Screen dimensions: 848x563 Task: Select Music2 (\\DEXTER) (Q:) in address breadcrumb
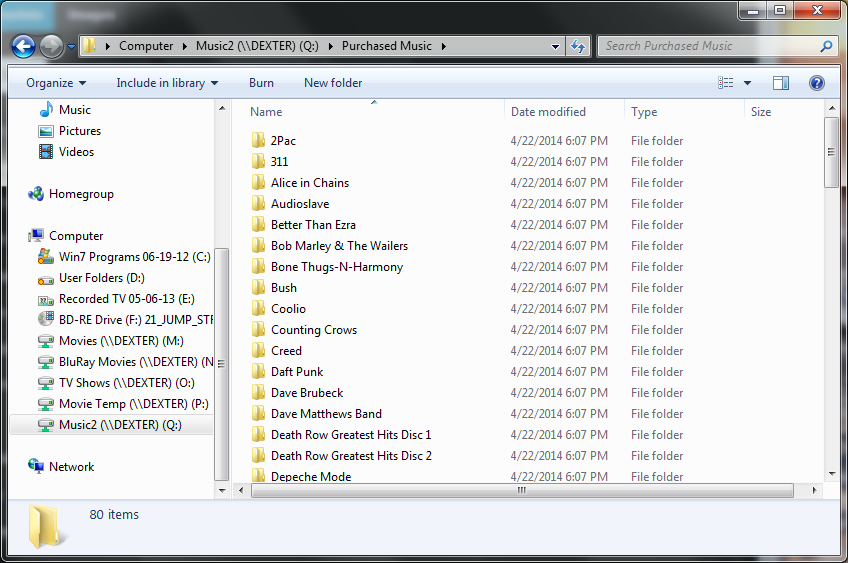[x=257, y=46]
